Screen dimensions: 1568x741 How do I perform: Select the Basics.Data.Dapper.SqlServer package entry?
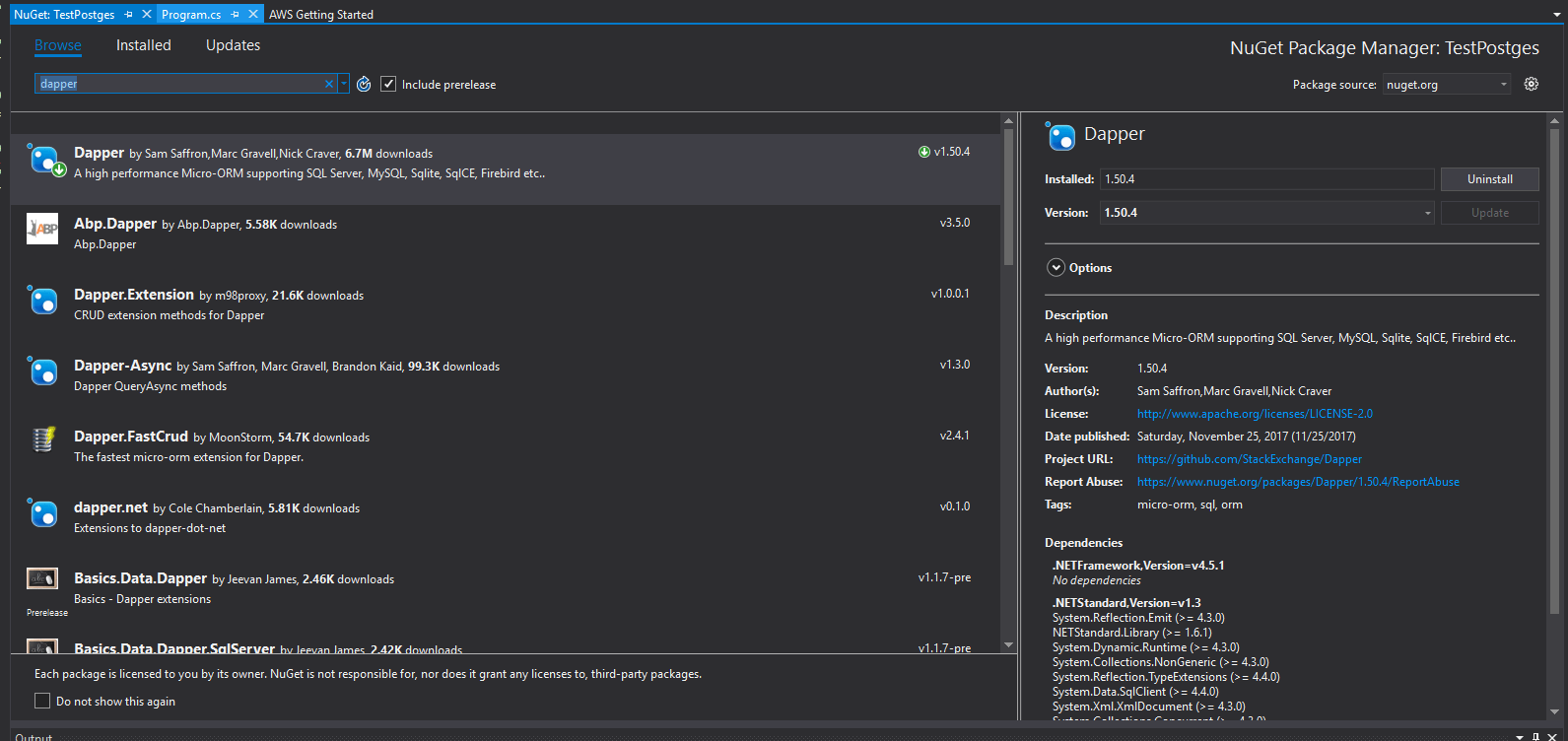(x=505, y=642)
